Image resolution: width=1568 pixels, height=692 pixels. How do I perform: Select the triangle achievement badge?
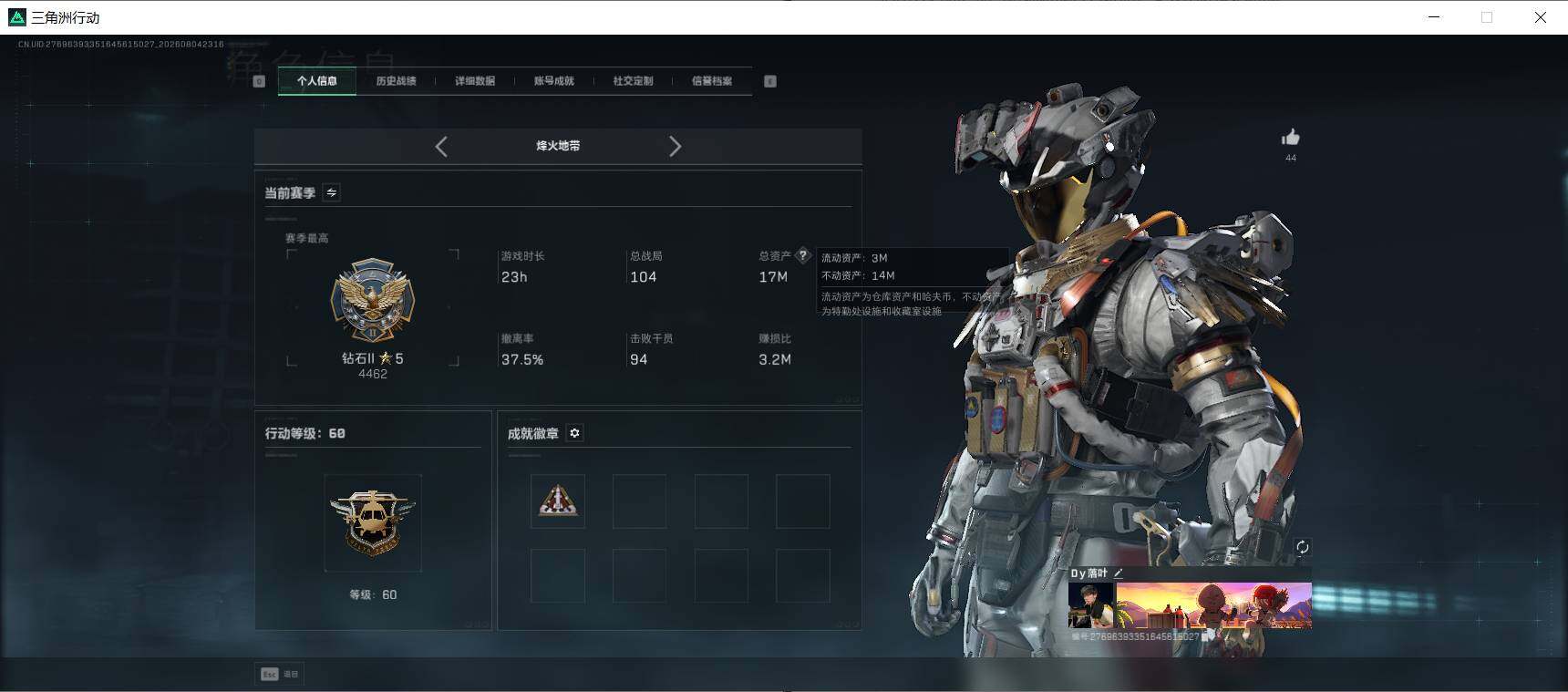coord(558,501)
